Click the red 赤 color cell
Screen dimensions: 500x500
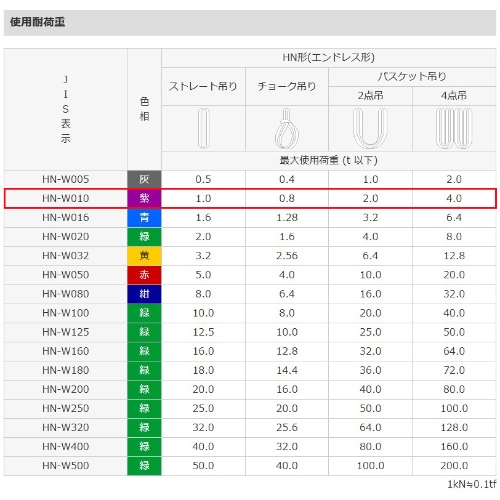[144, 275]
